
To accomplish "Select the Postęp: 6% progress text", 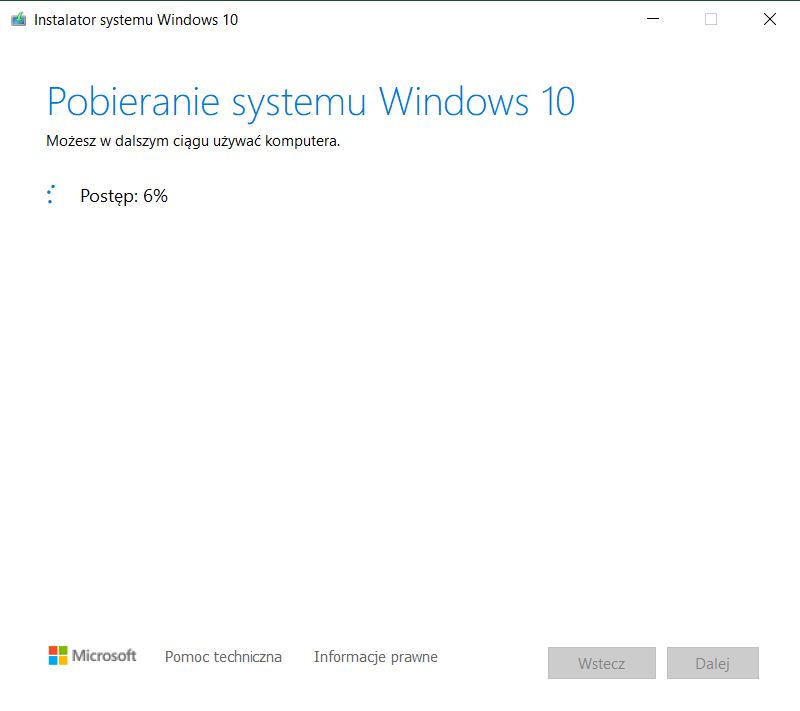I will pos(123,196).
